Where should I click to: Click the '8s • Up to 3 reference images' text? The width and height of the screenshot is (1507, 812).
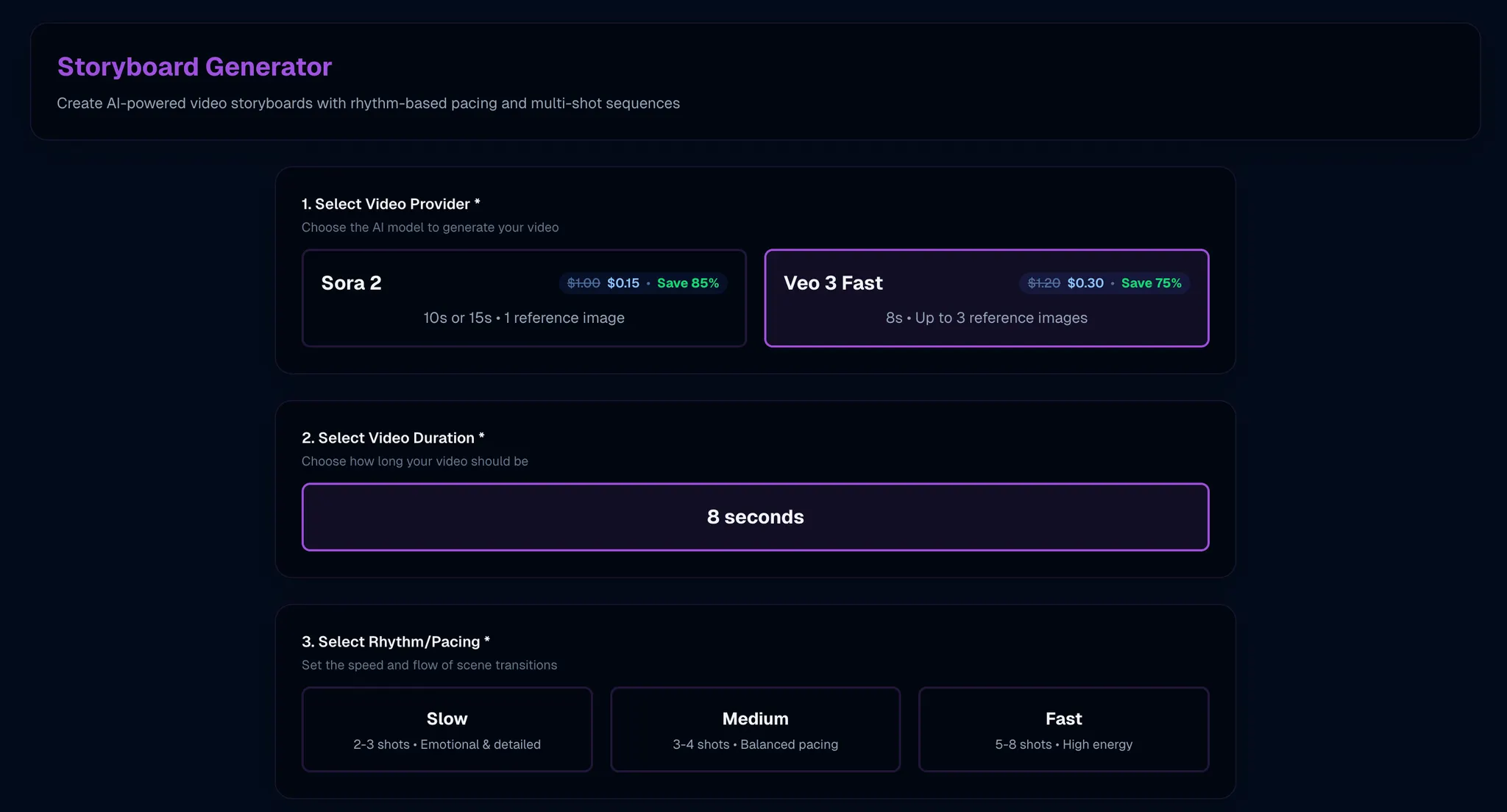click(986, 318)
